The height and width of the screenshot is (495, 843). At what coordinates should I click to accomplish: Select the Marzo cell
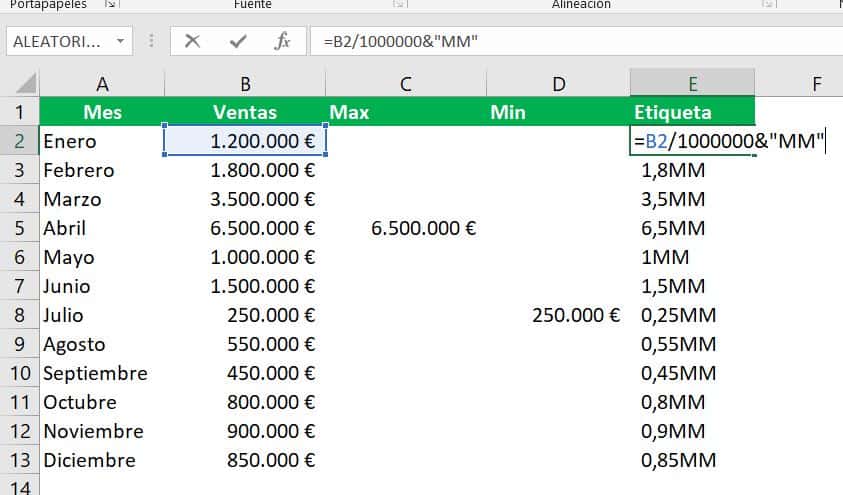tap(102, 199)
